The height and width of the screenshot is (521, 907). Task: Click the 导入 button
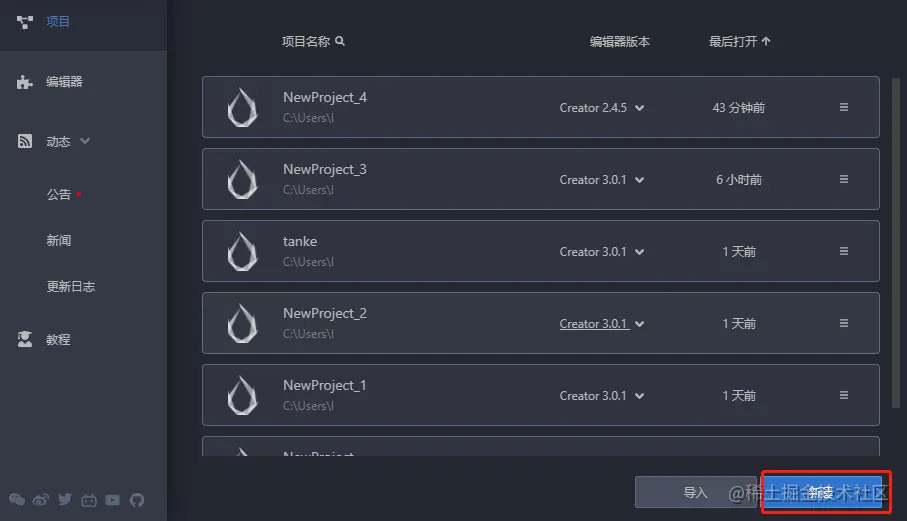pos(695,492)
